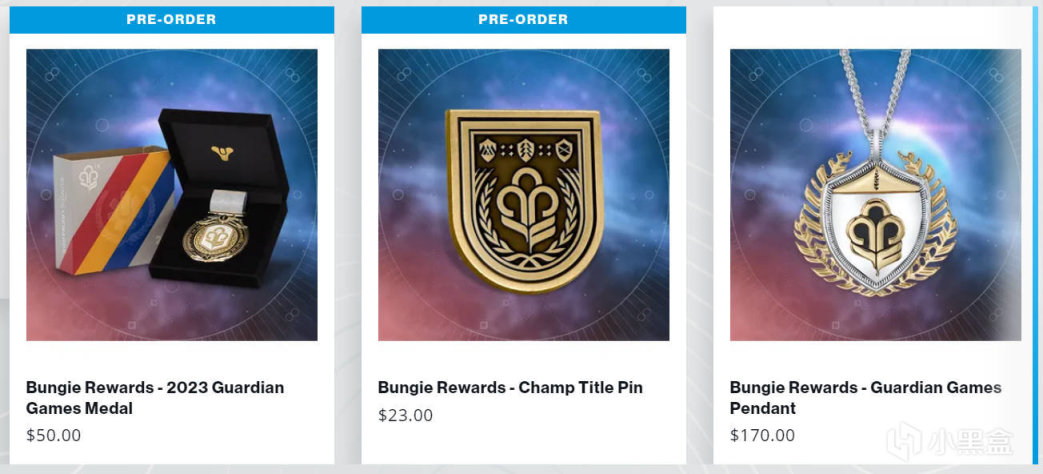Open the Champ Title Pin product image
The image size is (1043, 474).
point(523,195)
